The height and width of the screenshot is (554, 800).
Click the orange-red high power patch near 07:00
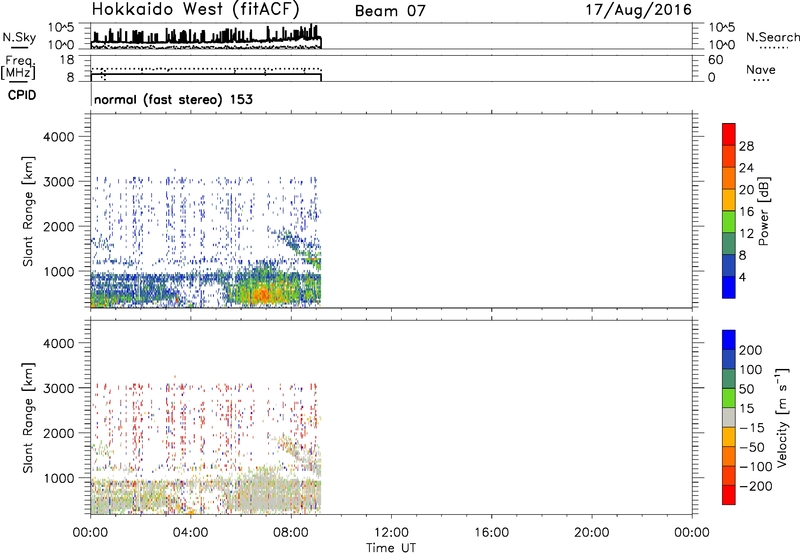point(262,294)
